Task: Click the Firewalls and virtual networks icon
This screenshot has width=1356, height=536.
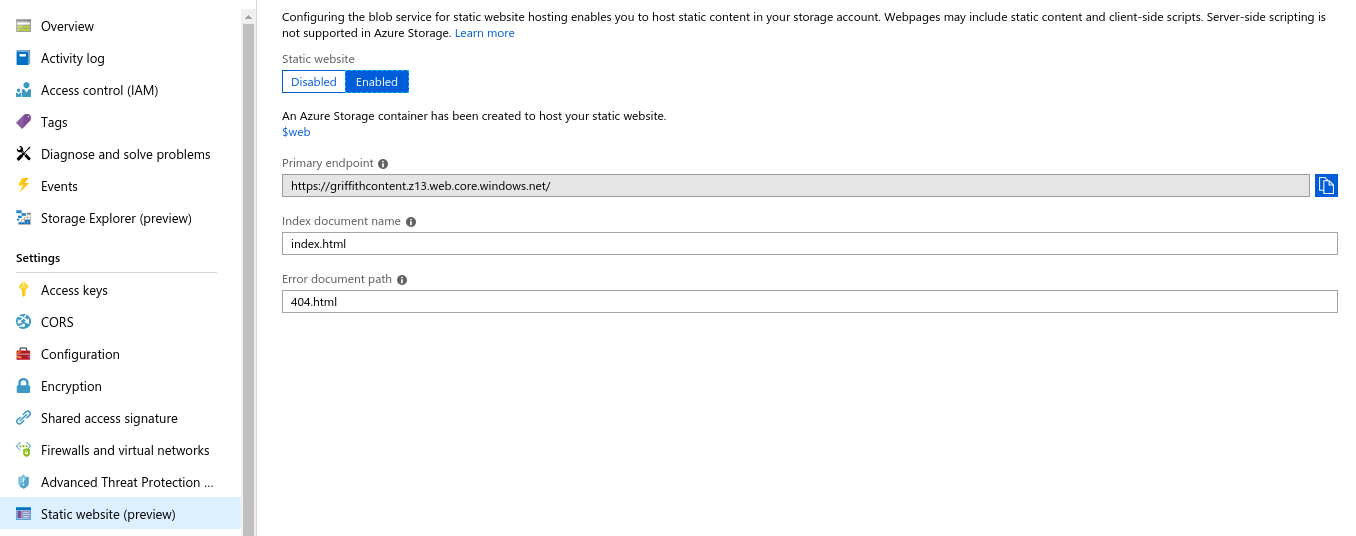Action: pyautogui.click(x=23, y=450)
